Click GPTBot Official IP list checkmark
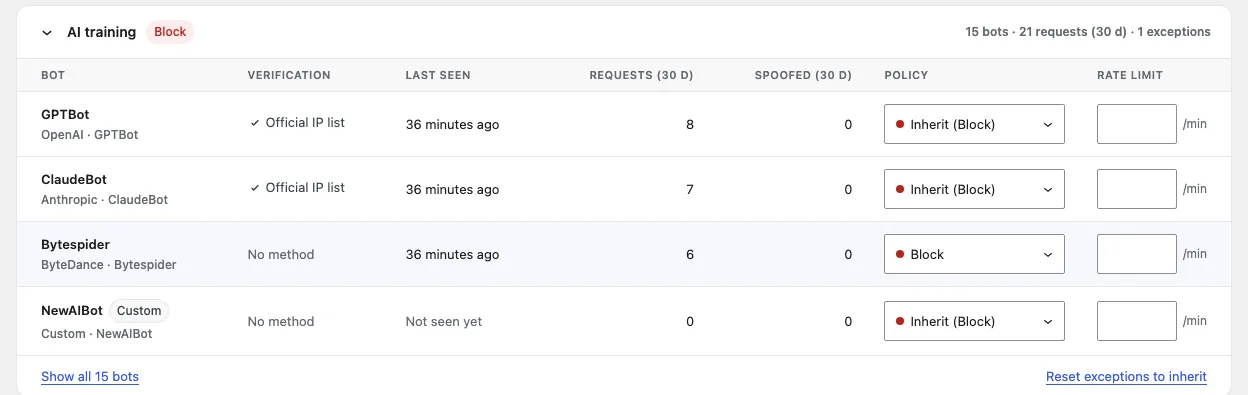1248x395 pixels. pyautogui.click(x=255, y=123)
